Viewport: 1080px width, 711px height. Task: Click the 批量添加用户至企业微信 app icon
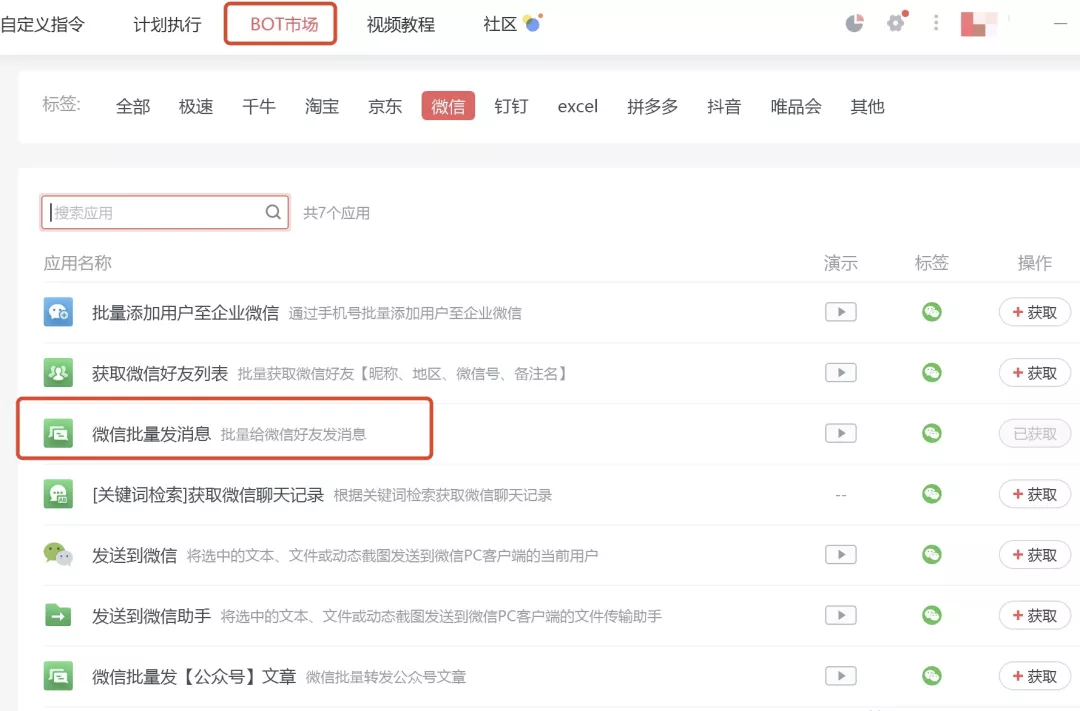(x=59, y=312)
